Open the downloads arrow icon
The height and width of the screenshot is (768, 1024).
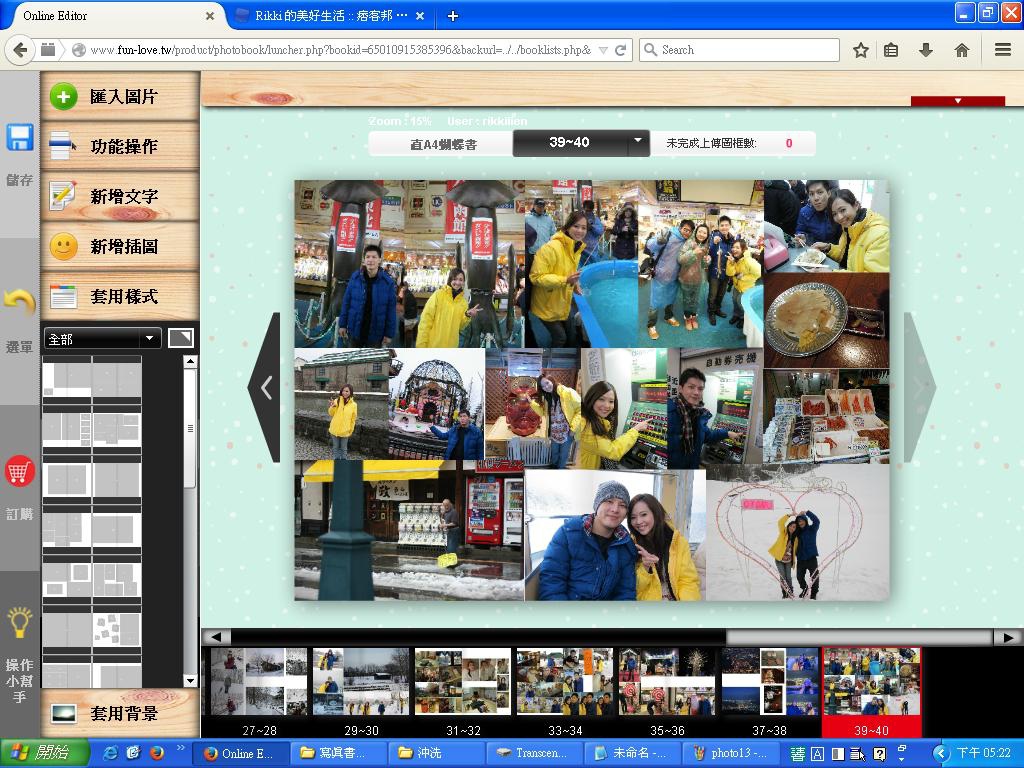tap(925, 50)
